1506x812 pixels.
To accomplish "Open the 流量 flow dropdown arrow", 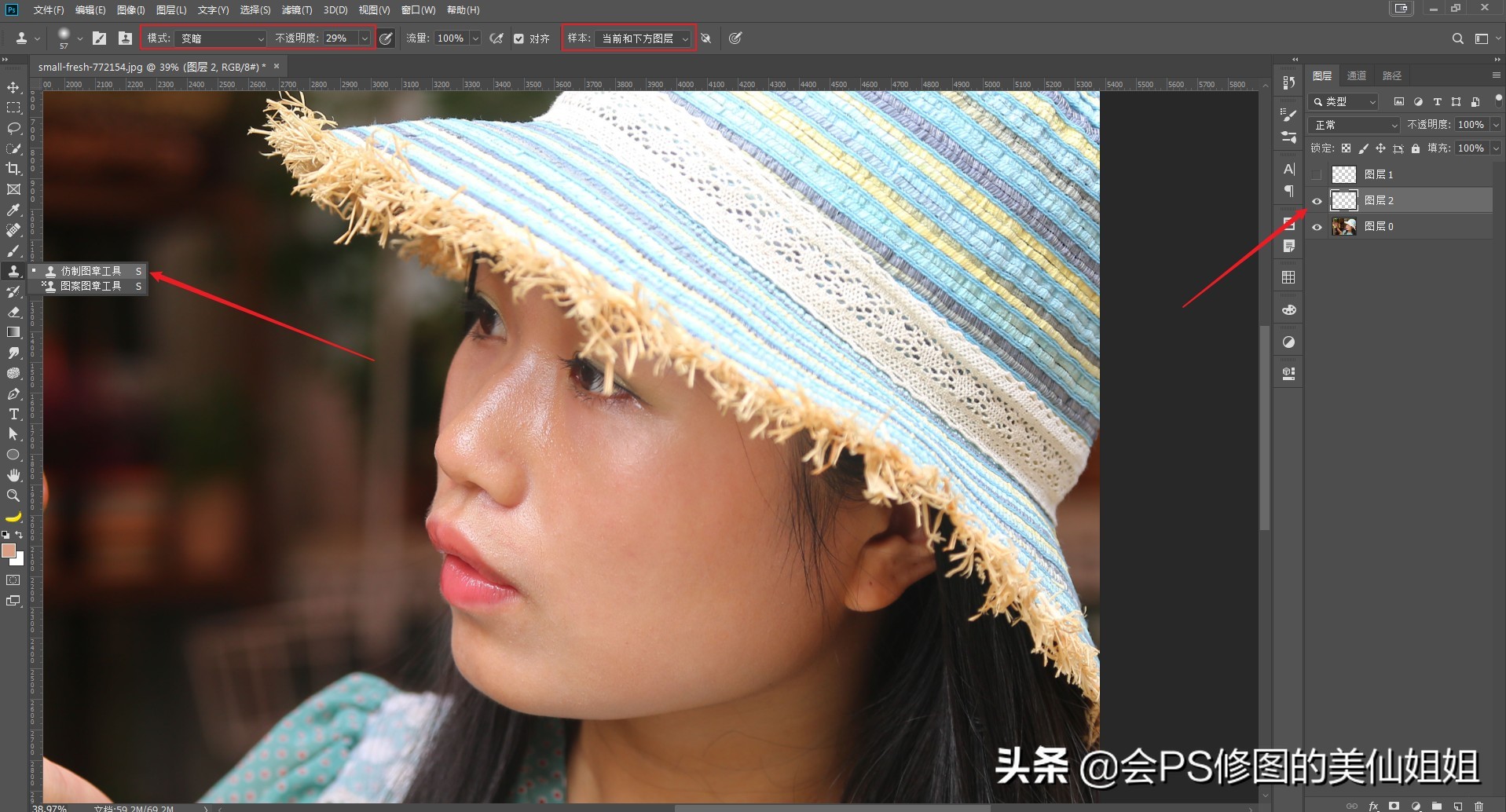I will pos(475,38).
